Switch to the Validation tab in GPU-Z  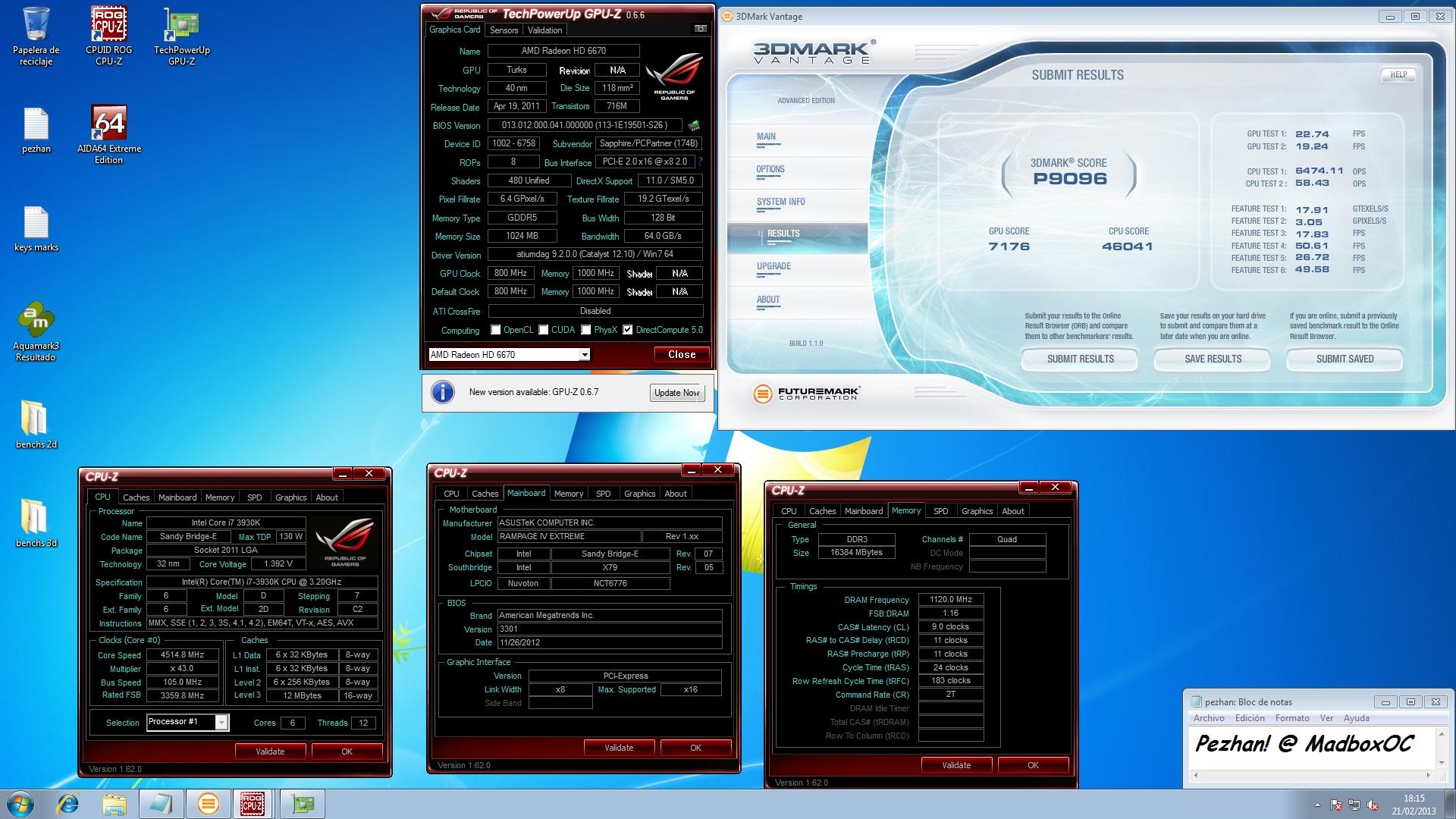[544, 30]
